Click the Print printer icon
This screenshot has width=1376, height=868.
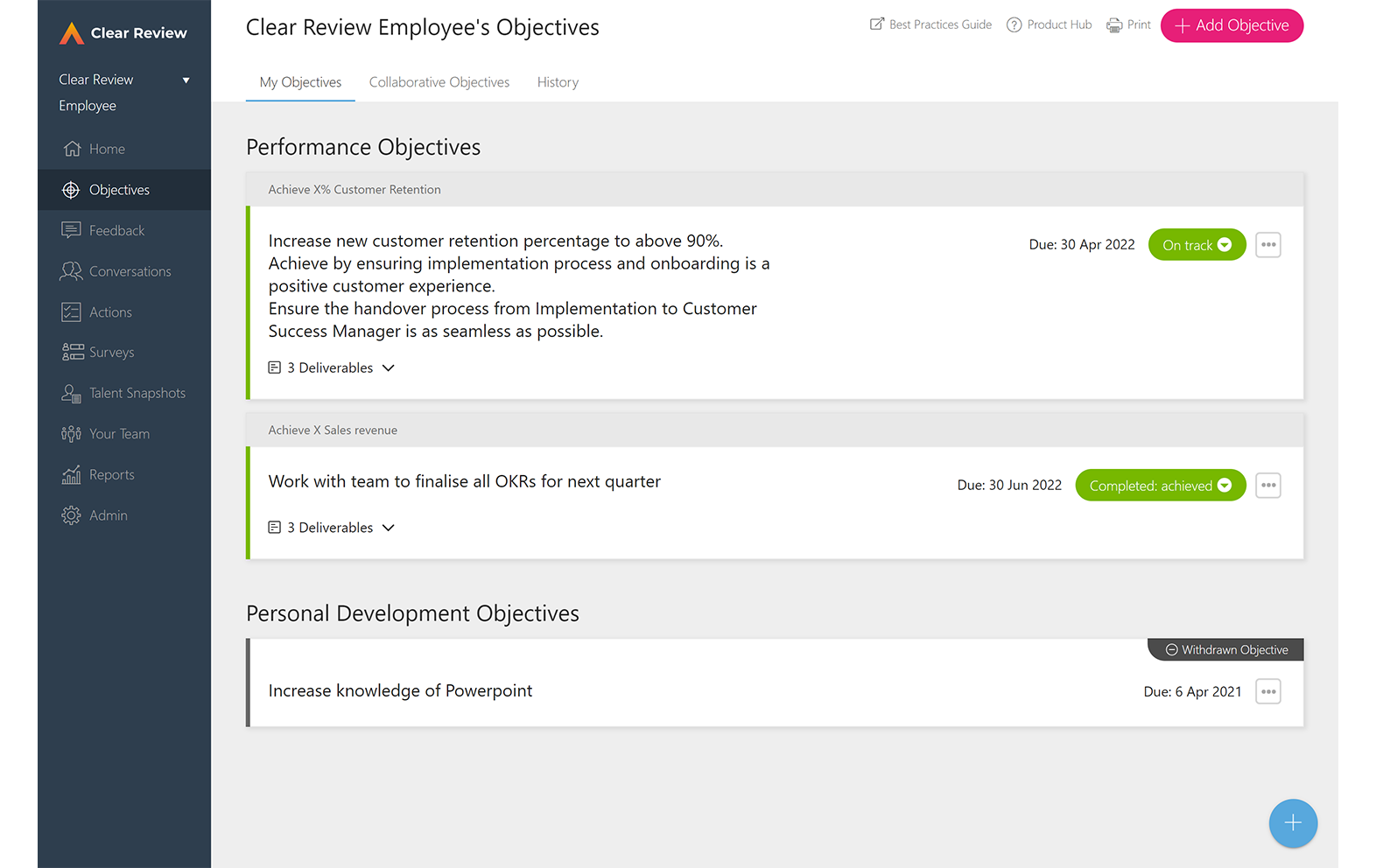(x=1114, y=25)
